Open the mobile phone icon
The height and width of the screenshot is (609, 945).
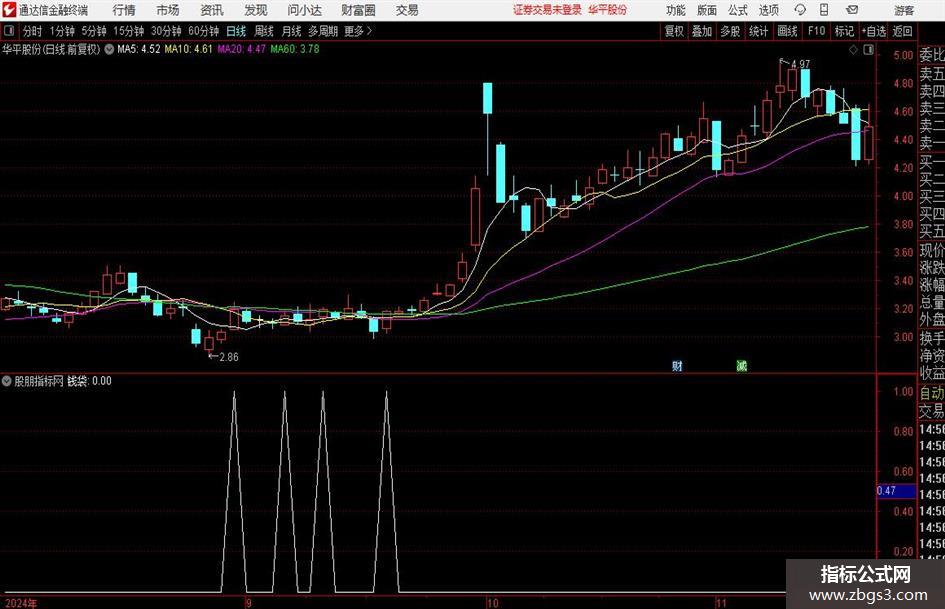824,10
